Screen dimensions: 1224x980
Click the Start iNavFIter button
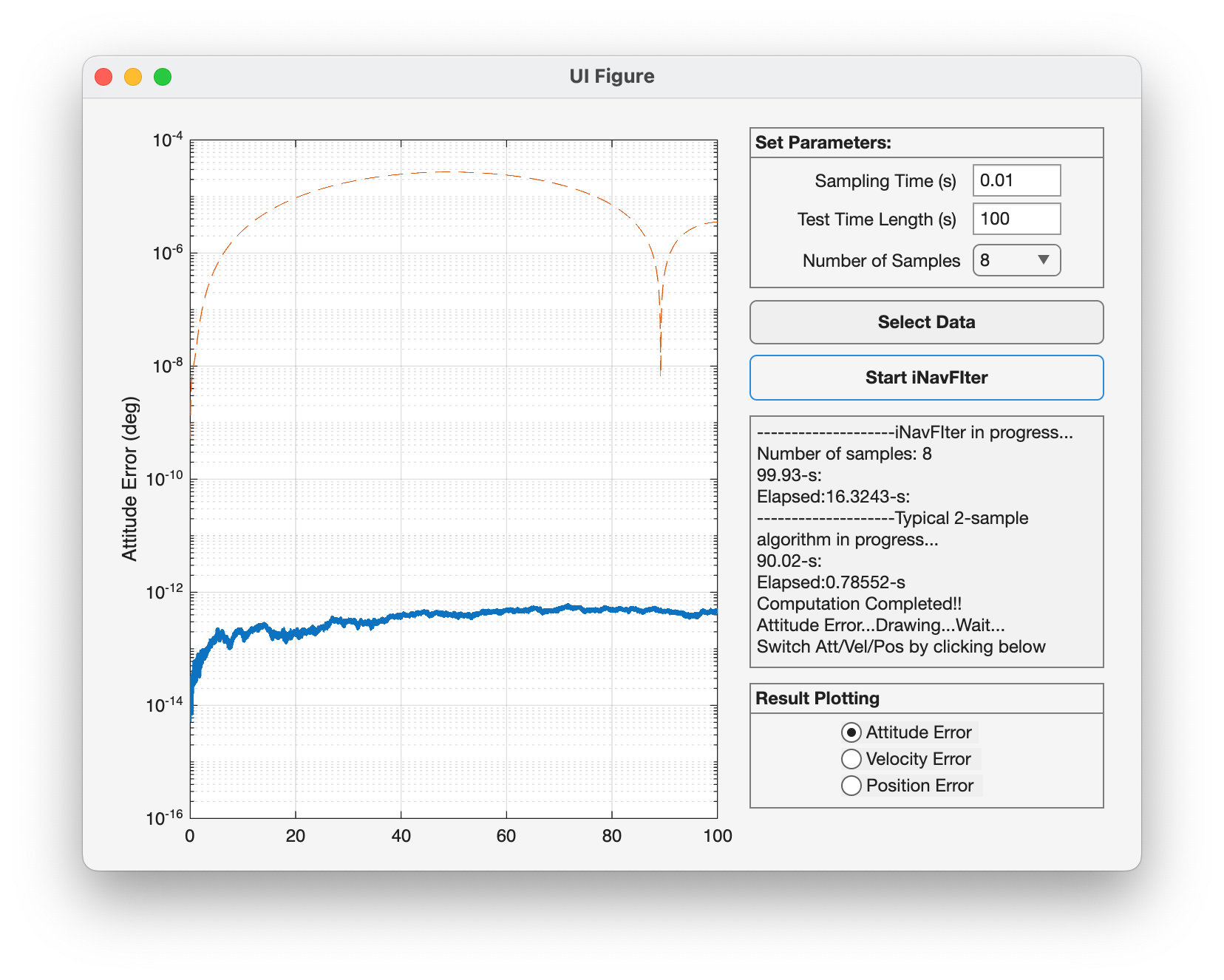point(926,378)
